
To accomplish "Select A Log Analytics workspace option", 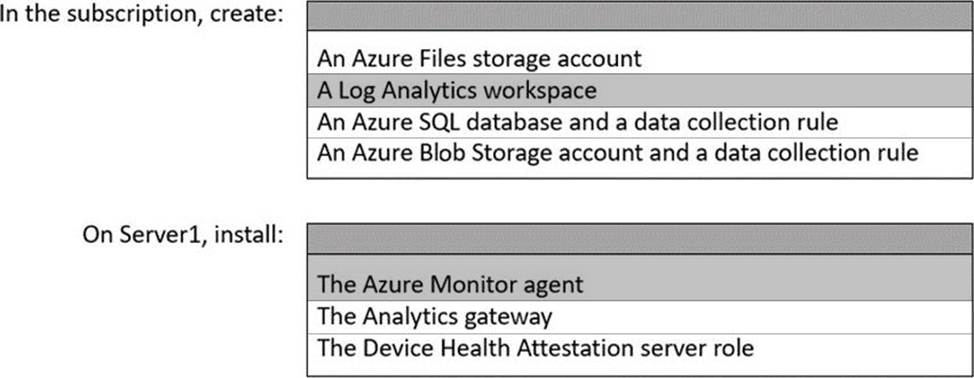I will (x=640, y=91).
